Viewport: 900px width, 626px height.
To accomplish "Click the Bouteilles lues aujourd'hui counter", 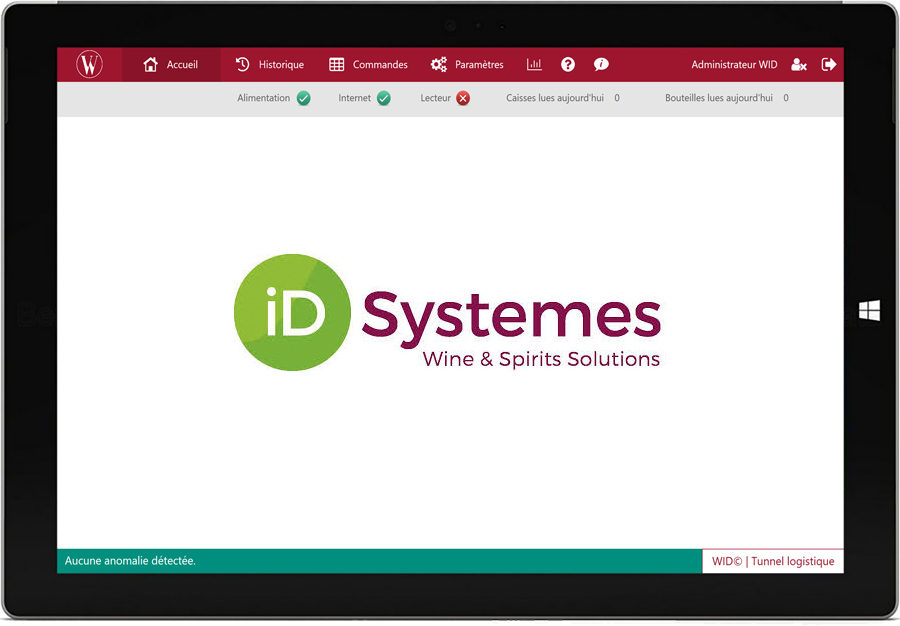I will point(727,98).
